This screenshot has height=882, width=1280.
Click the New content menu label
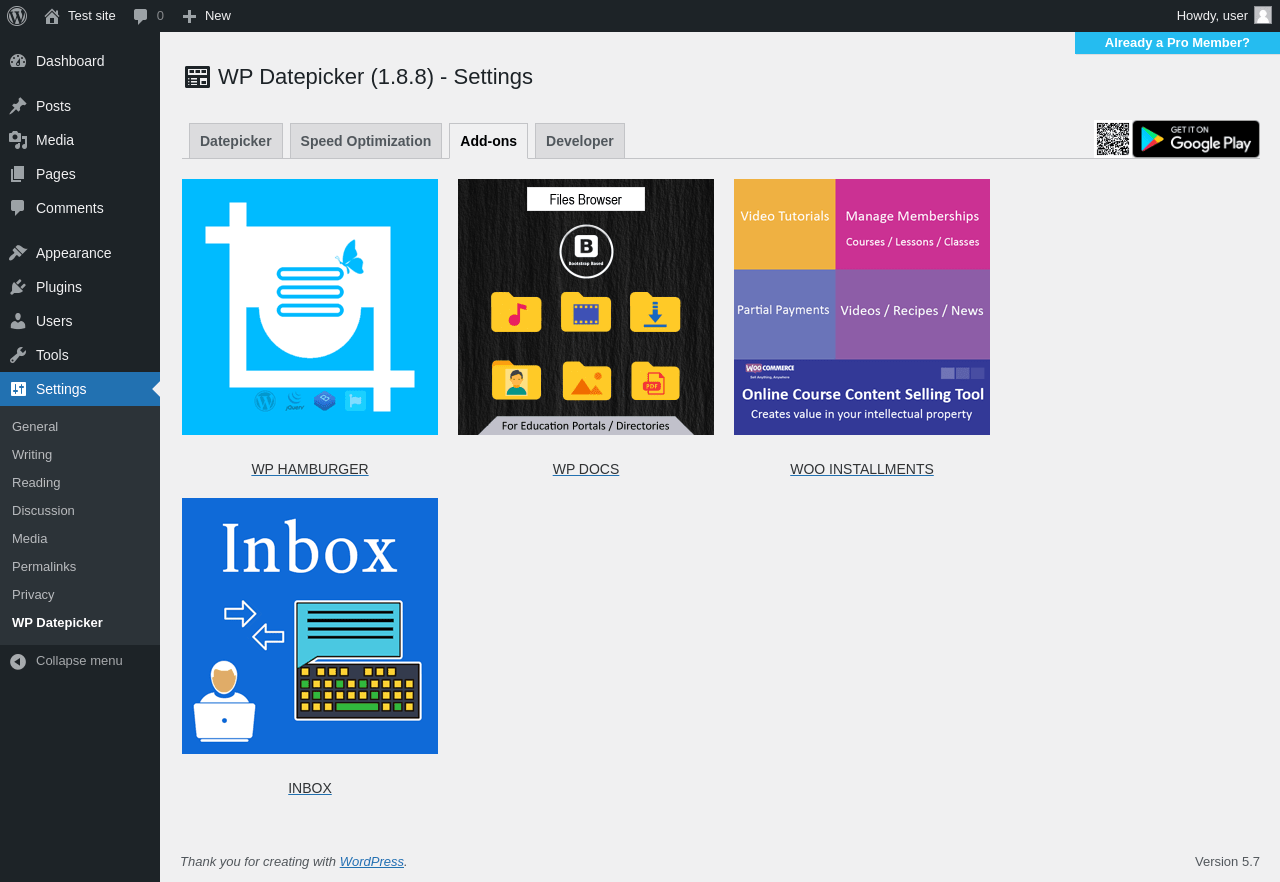[218, 16]
